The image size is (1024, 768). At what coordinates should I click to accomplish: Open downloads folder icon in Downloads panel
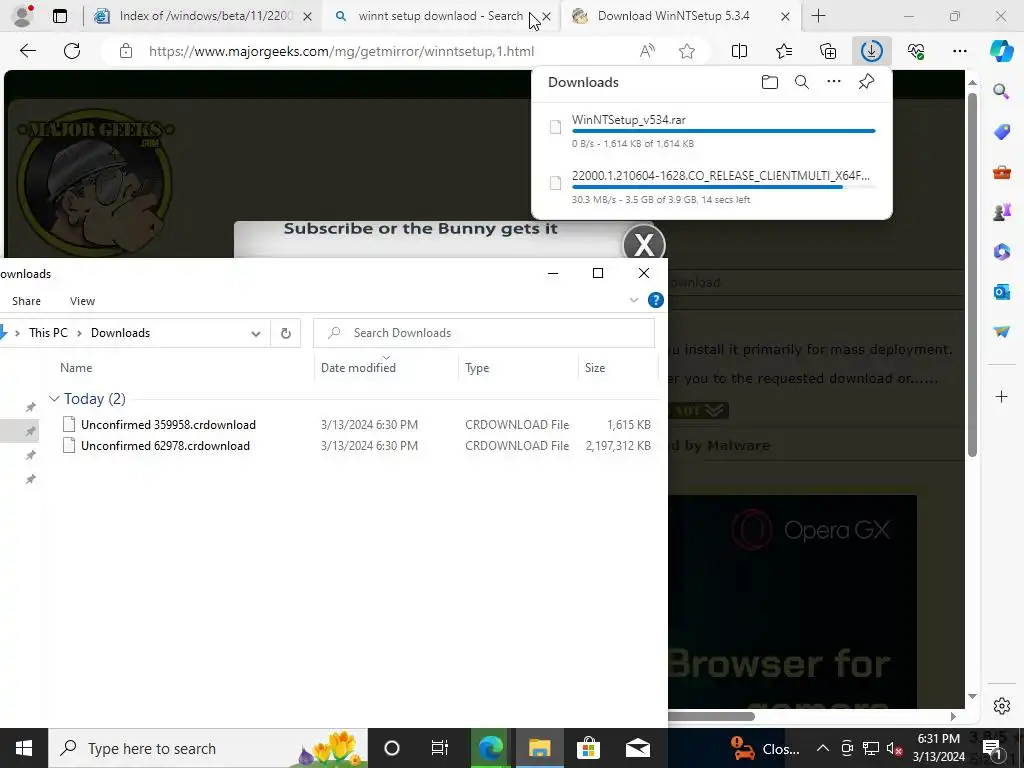click(770, 82)
